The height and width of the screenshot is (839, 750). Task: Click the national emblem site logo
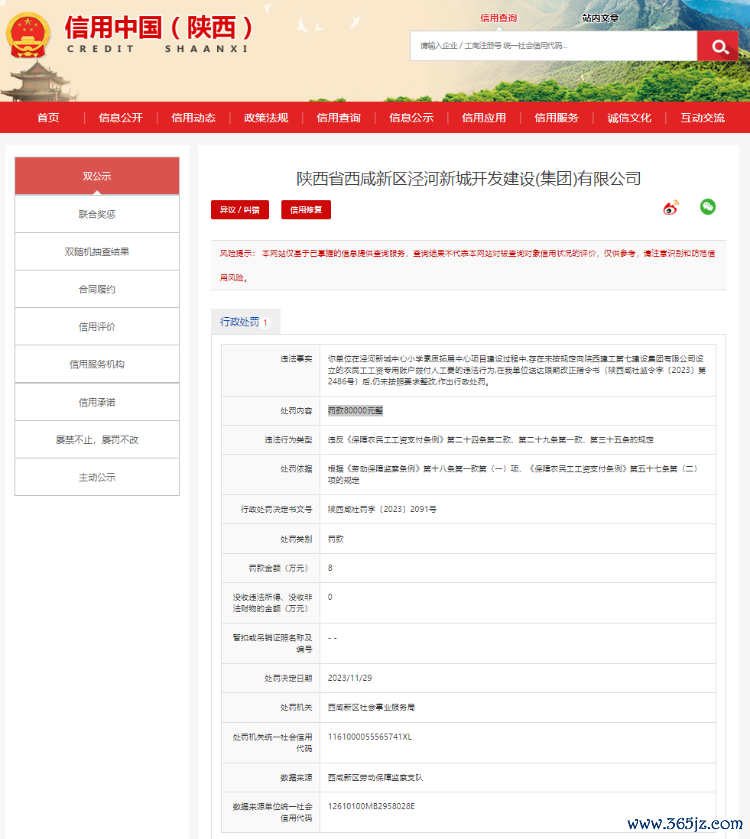(28, 35)
